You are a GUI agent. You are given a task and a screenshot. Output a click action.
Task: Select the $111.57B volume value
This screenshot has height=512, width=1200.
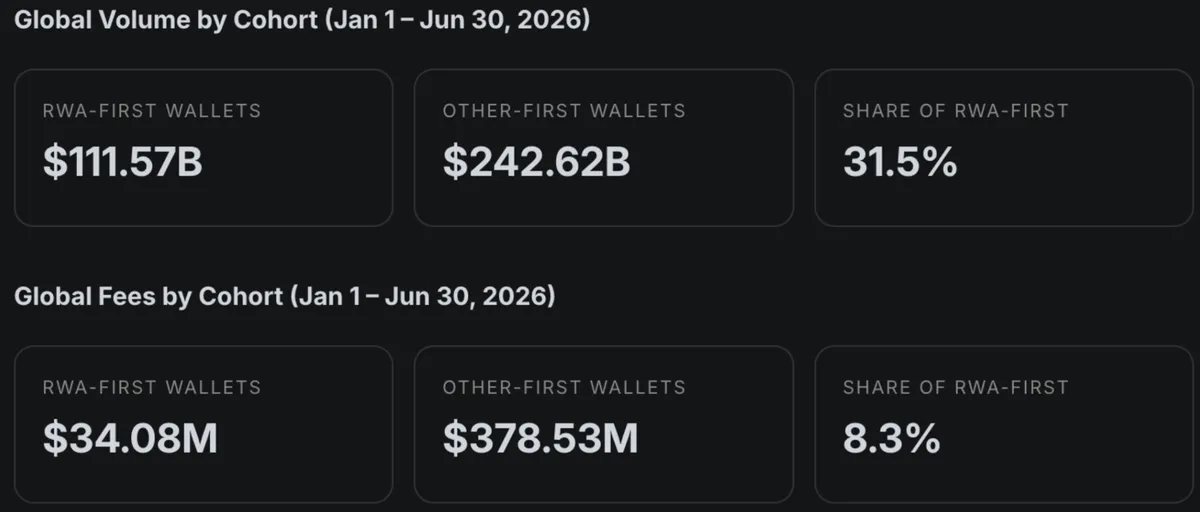tap(123, 162)
